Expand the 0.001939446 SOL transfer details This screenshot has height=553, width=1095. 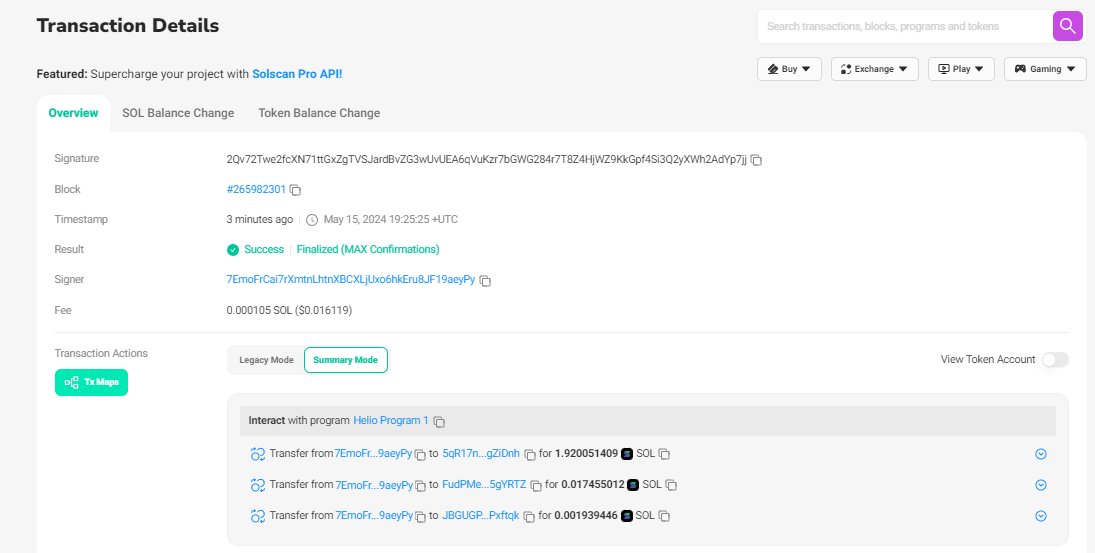(1041, 516)
